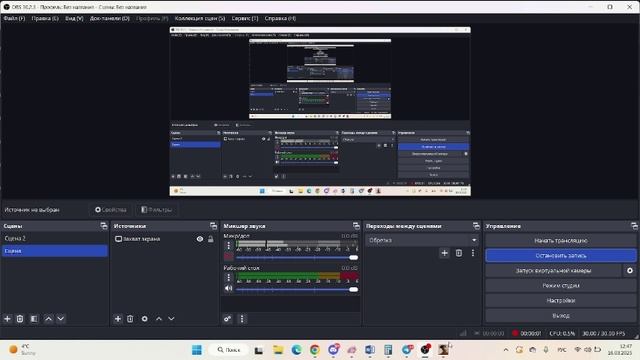Open Microsoft Edge from the taskbar
Screen dimensions: 640x360
point(297,350)
